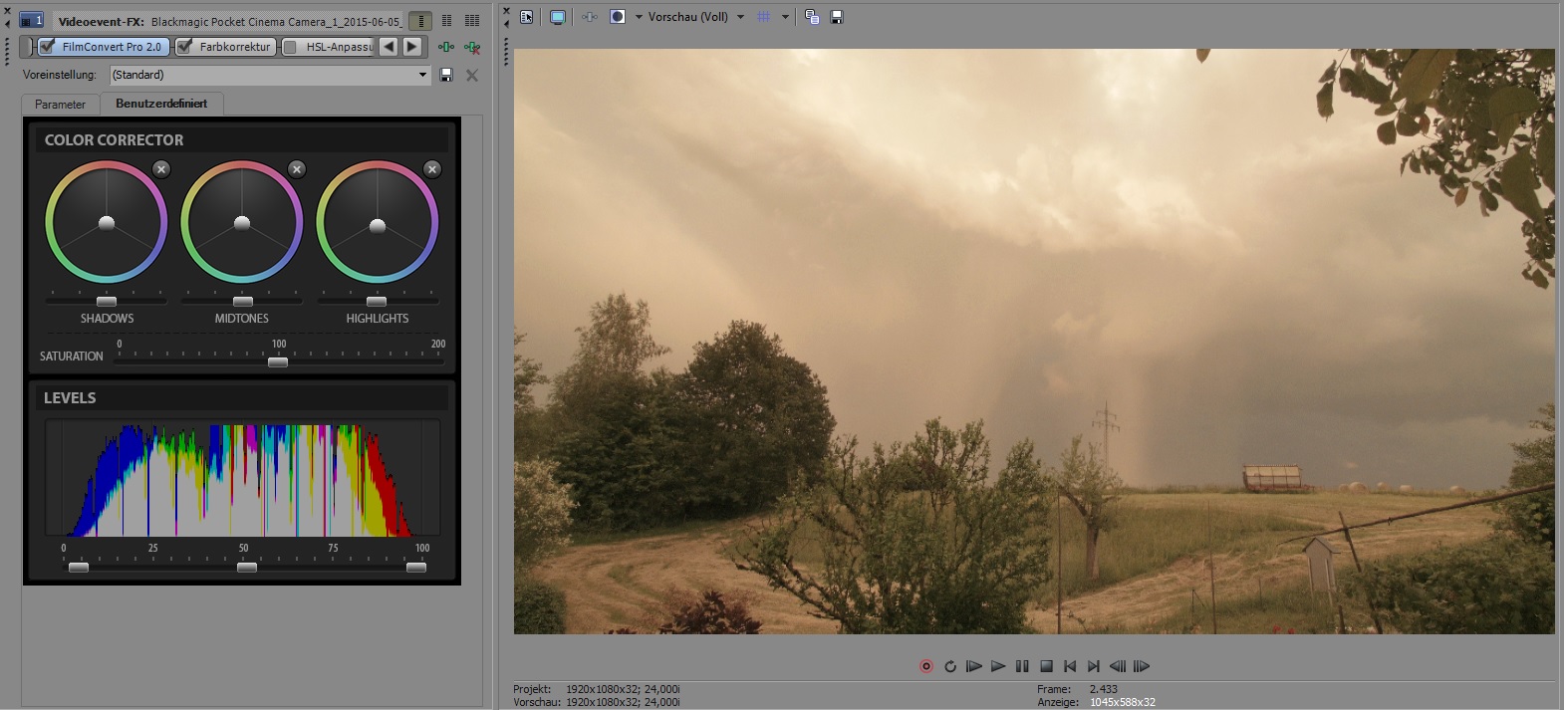Image resolution: width=1568 pixels, height=710 pixels.
Task: Disable the FilmConvert Pro 2.0 checkbox
Action: click(x=47, y=47)
